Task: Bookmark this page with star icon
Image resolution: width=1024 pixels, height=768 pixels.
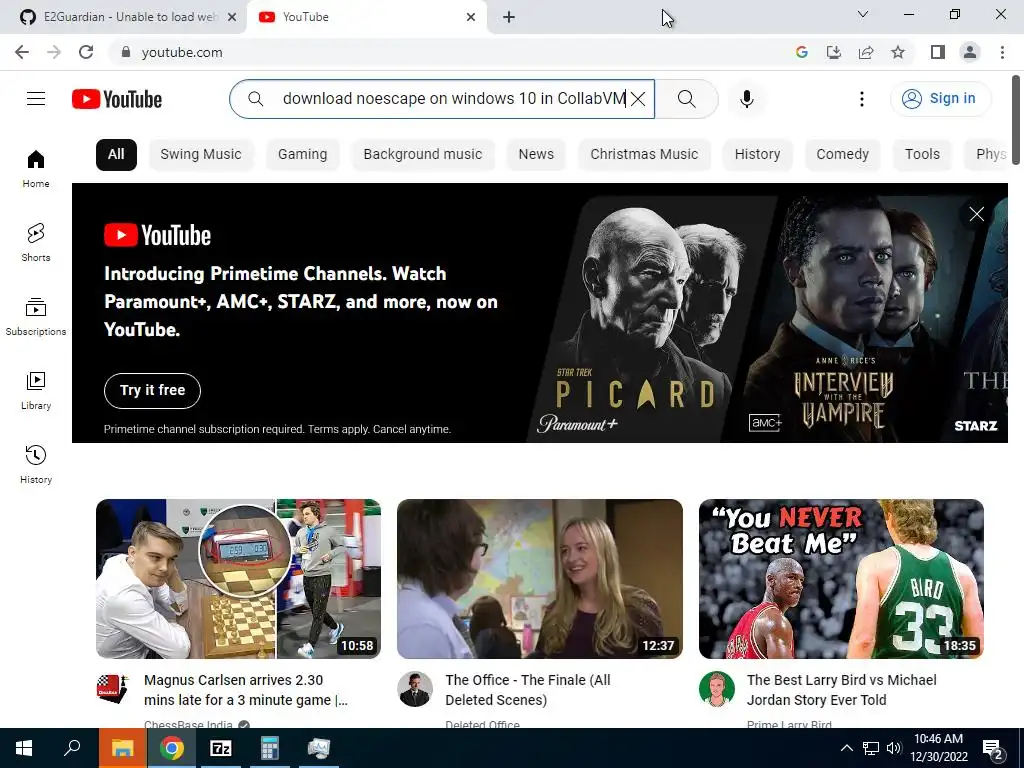Action: 898,52
